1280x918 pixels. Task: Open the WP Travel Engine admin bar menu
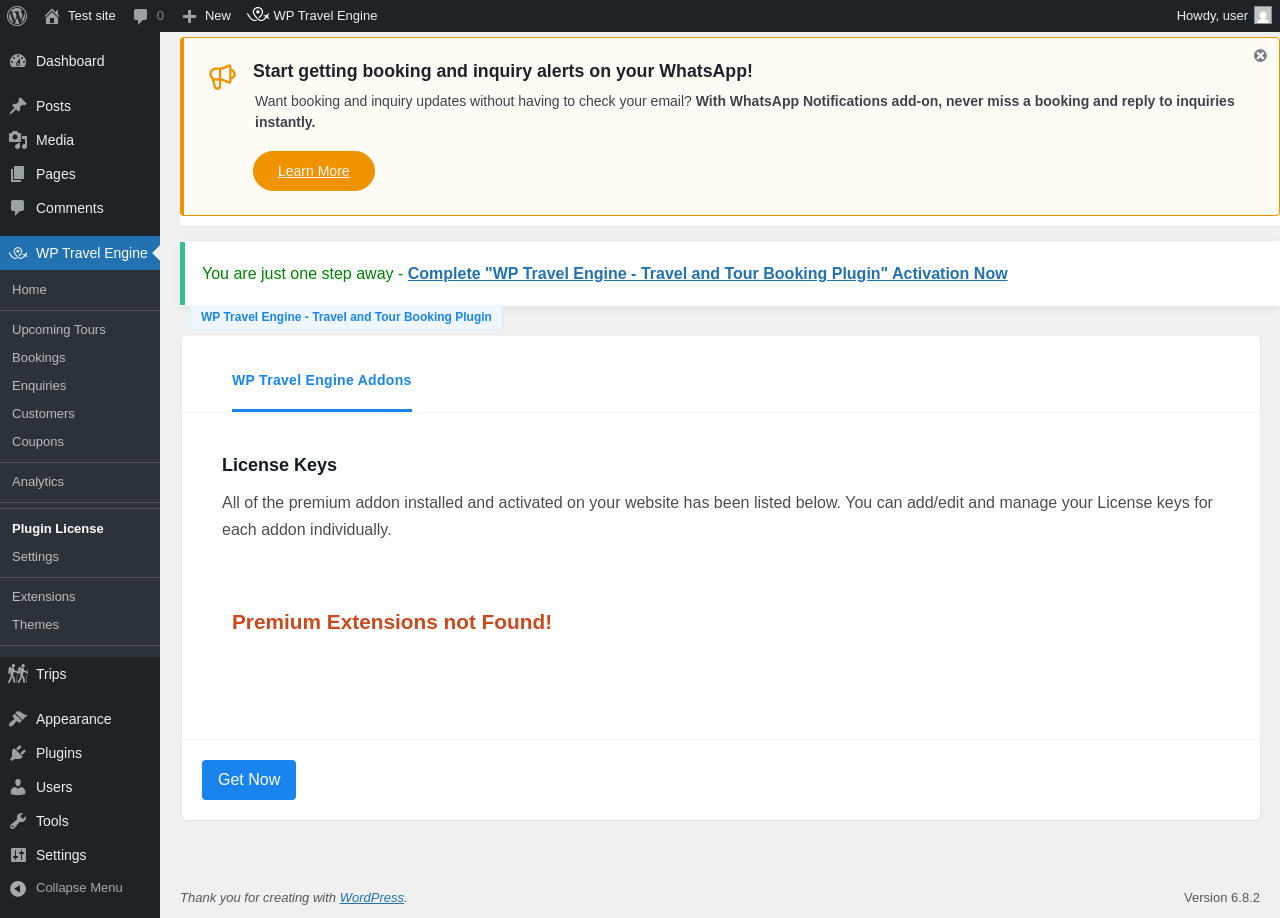tap(313, 16)
